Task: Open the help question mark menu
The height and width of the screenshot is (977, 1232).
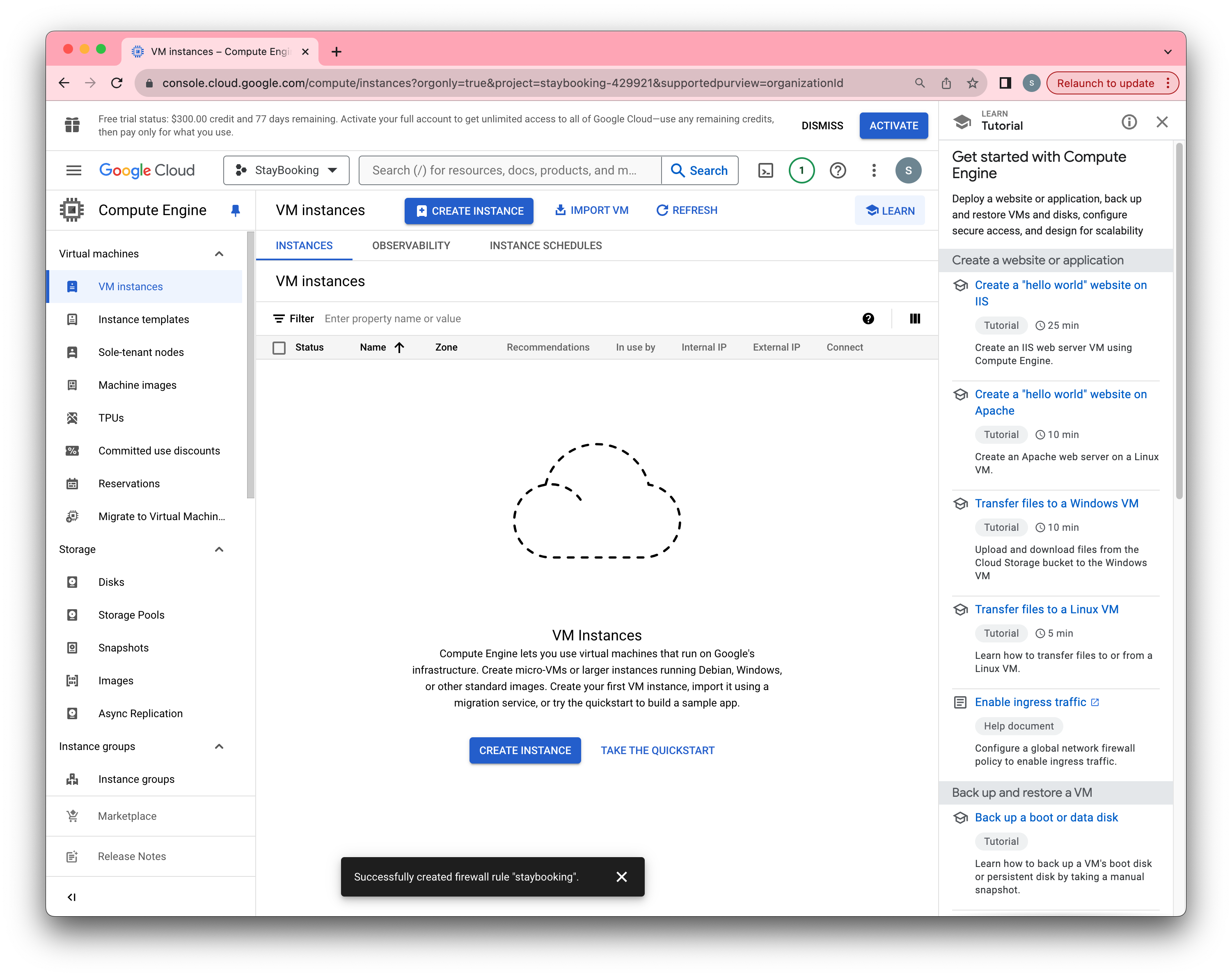Action: click(837, 170)
